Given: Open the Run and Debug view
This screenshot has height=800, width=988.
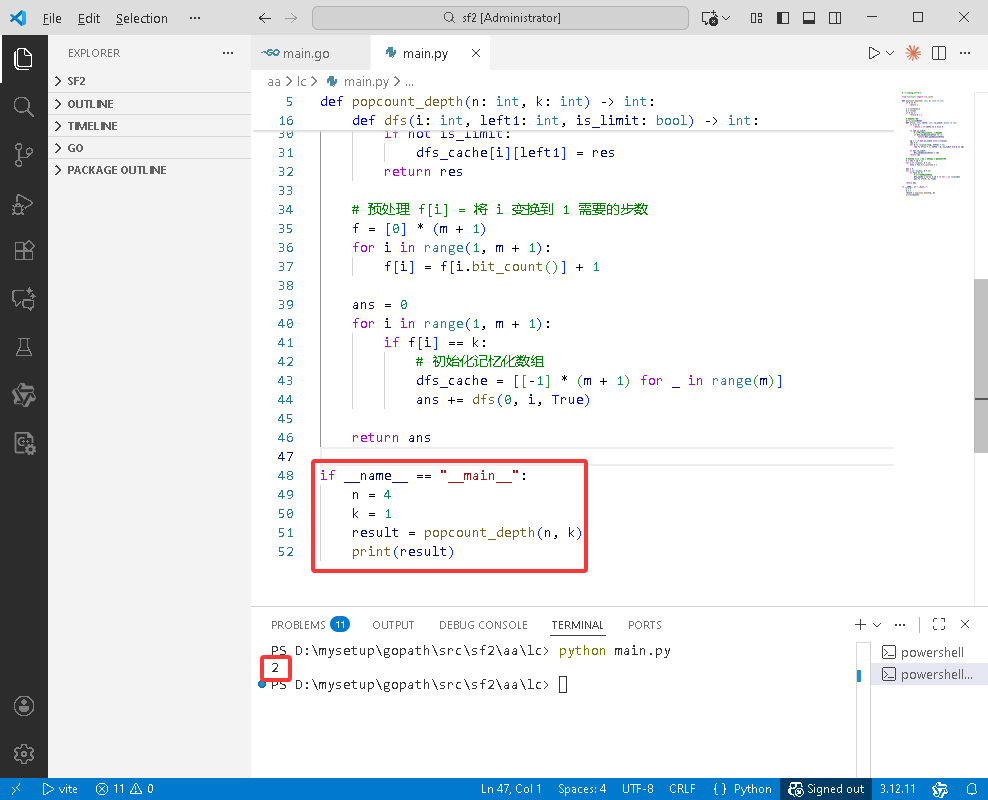Looking at the screenshot, I should click(23, 203).
